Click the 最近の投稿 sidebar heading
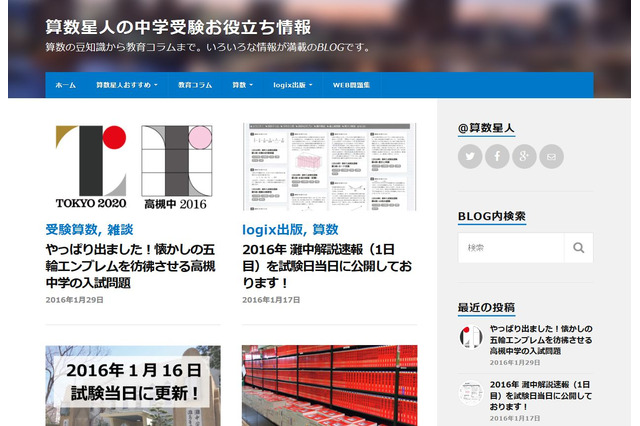 pyautogui.click(x=486, y=307)
